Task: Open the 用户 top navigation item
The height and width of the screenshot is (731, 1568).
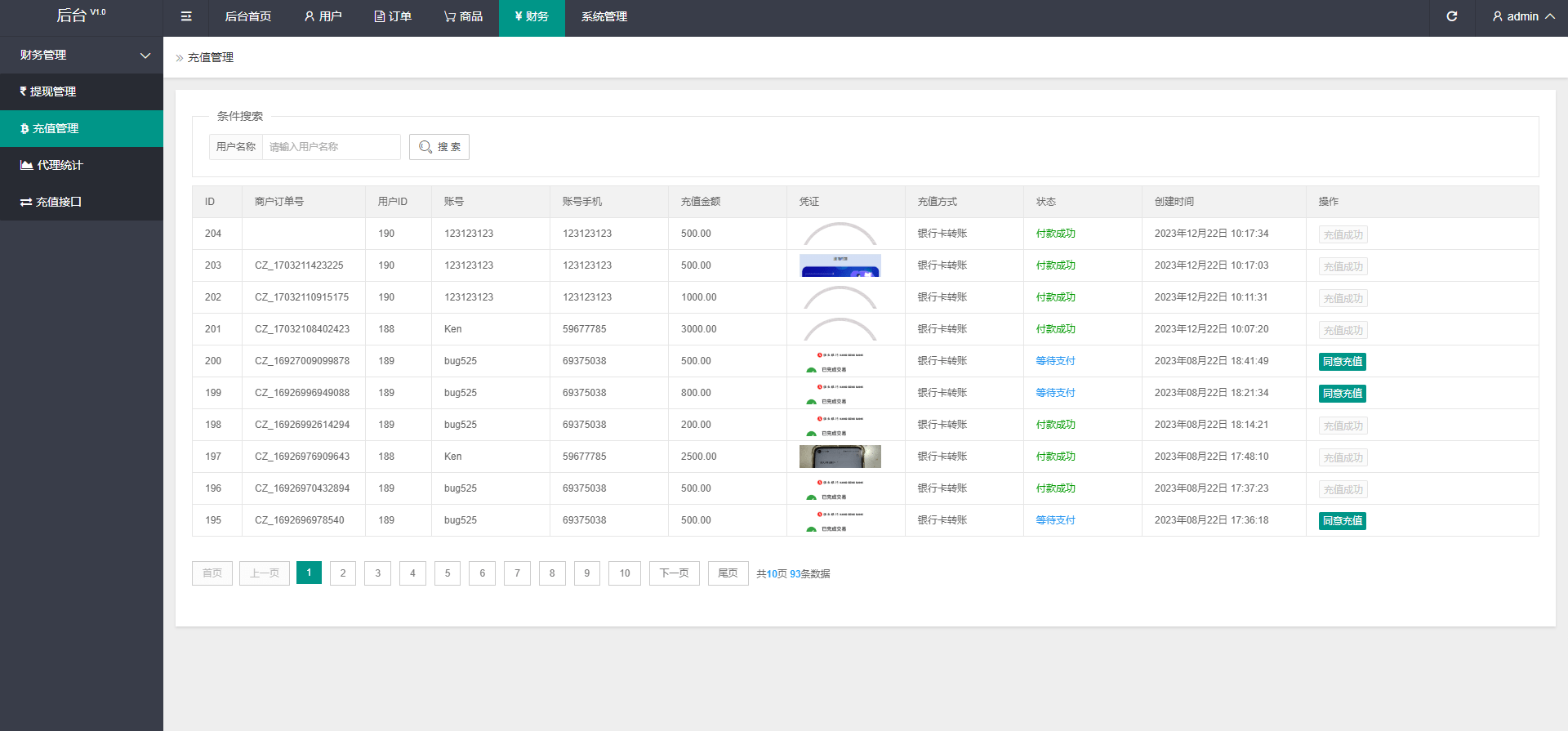Action: [x=323, y=16]
